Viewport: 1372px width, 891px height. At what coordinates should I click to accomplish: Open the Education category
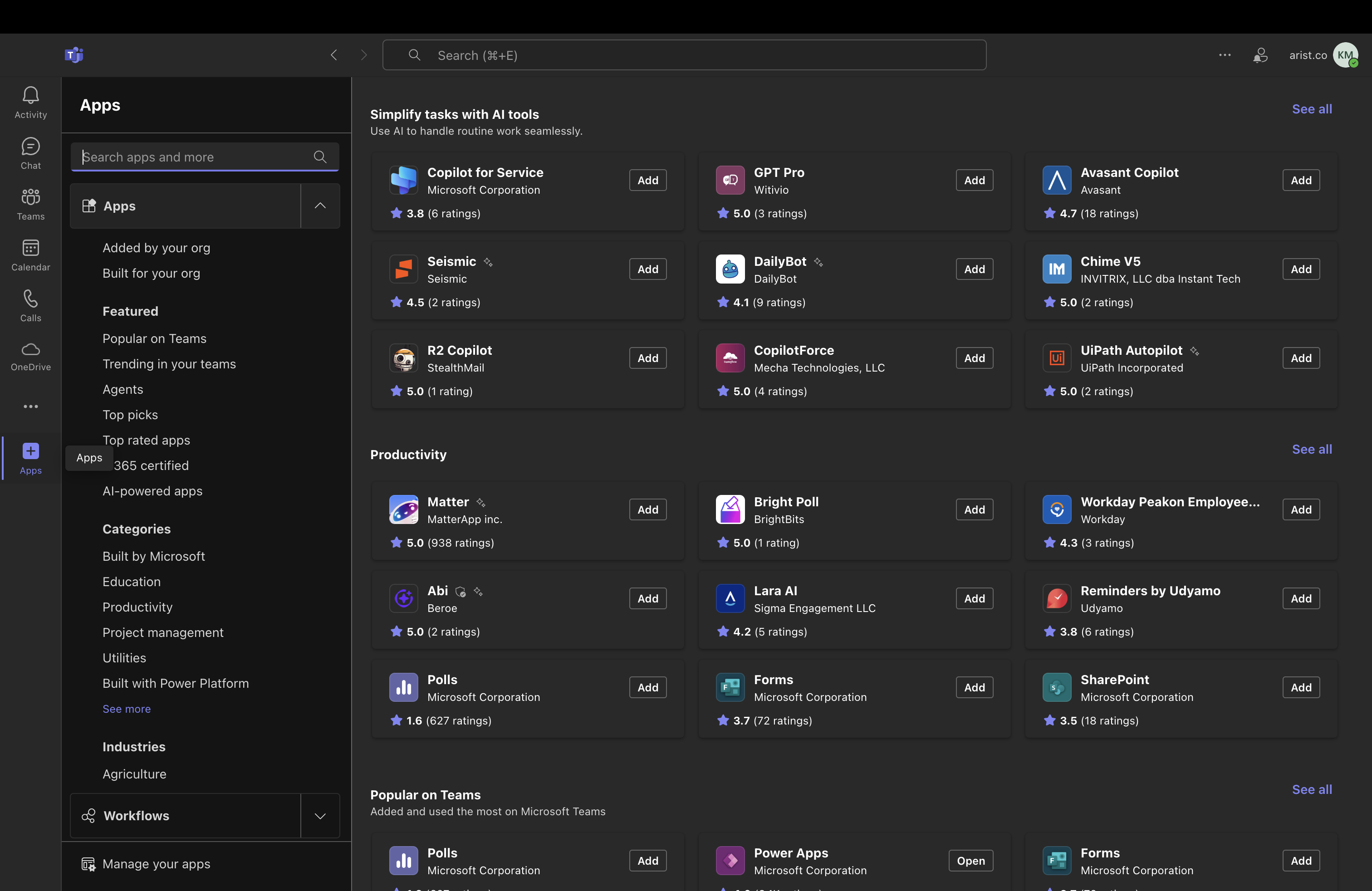(132, 582)
